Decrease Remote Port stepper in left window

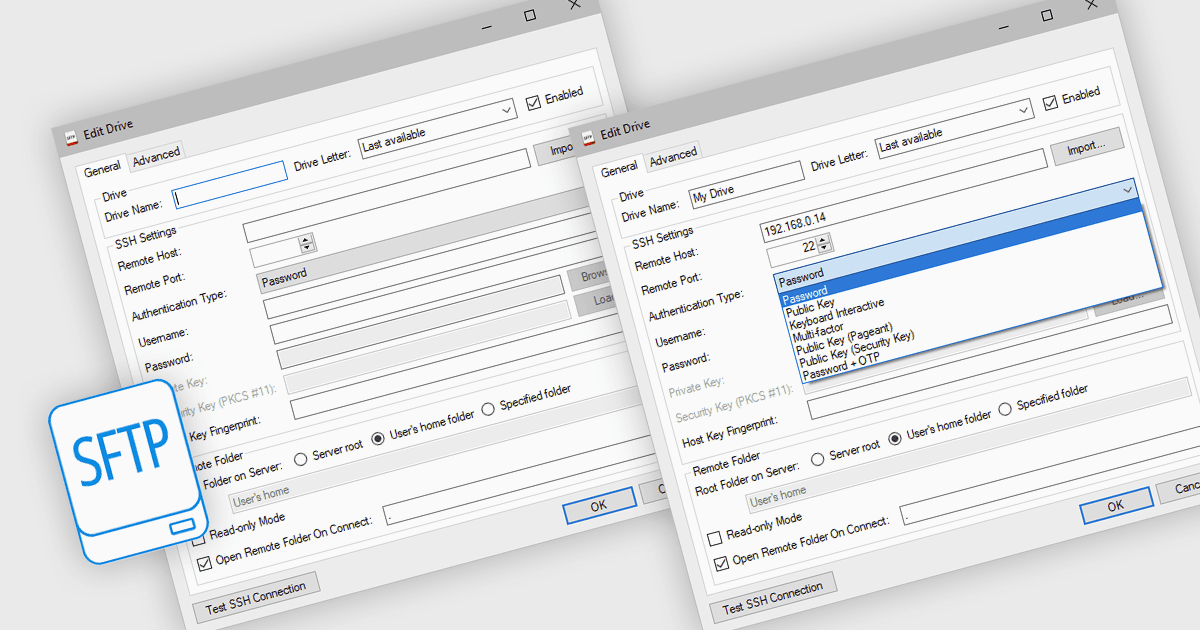(x=306, y=248)
